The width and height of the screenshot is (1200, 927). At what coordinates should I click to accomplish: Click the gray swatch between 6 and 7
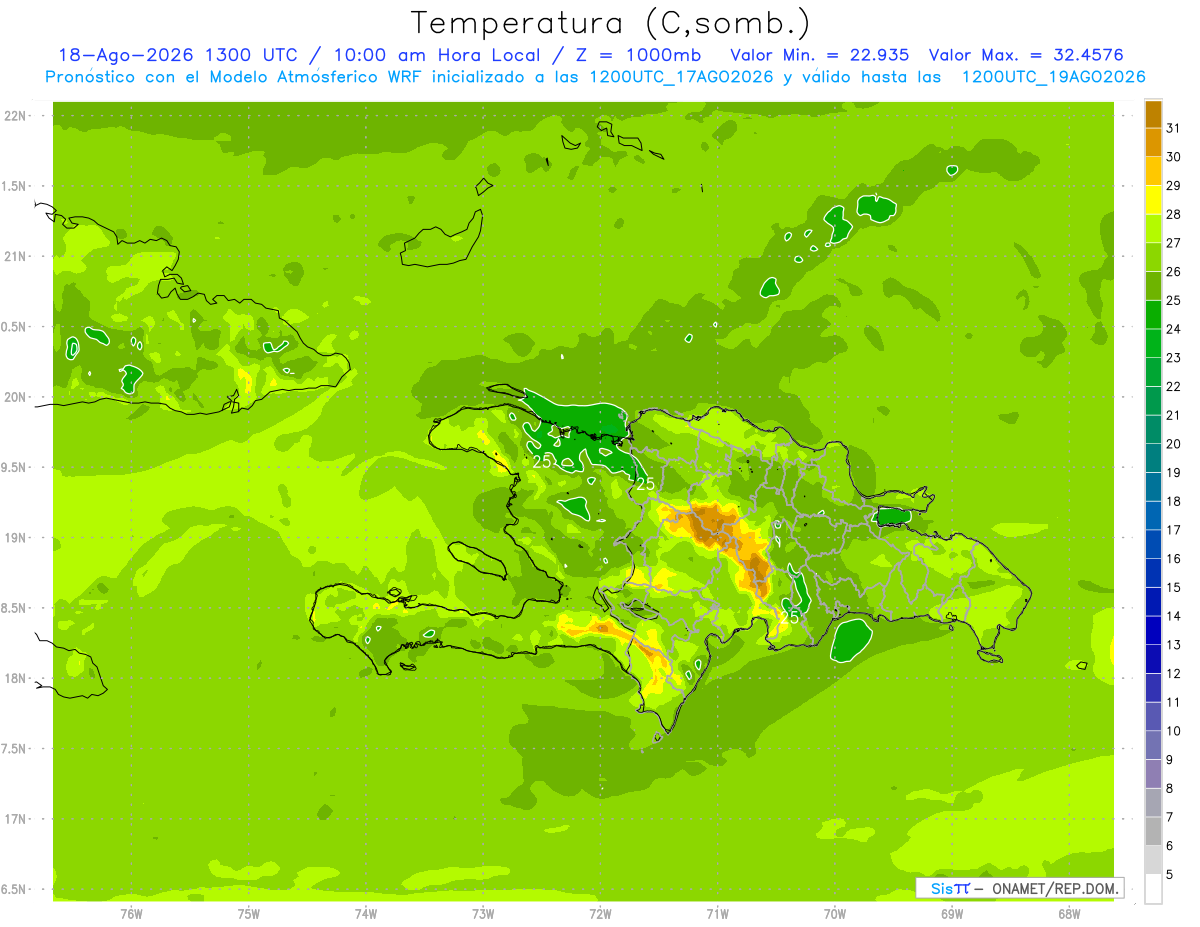point(1153,831)
